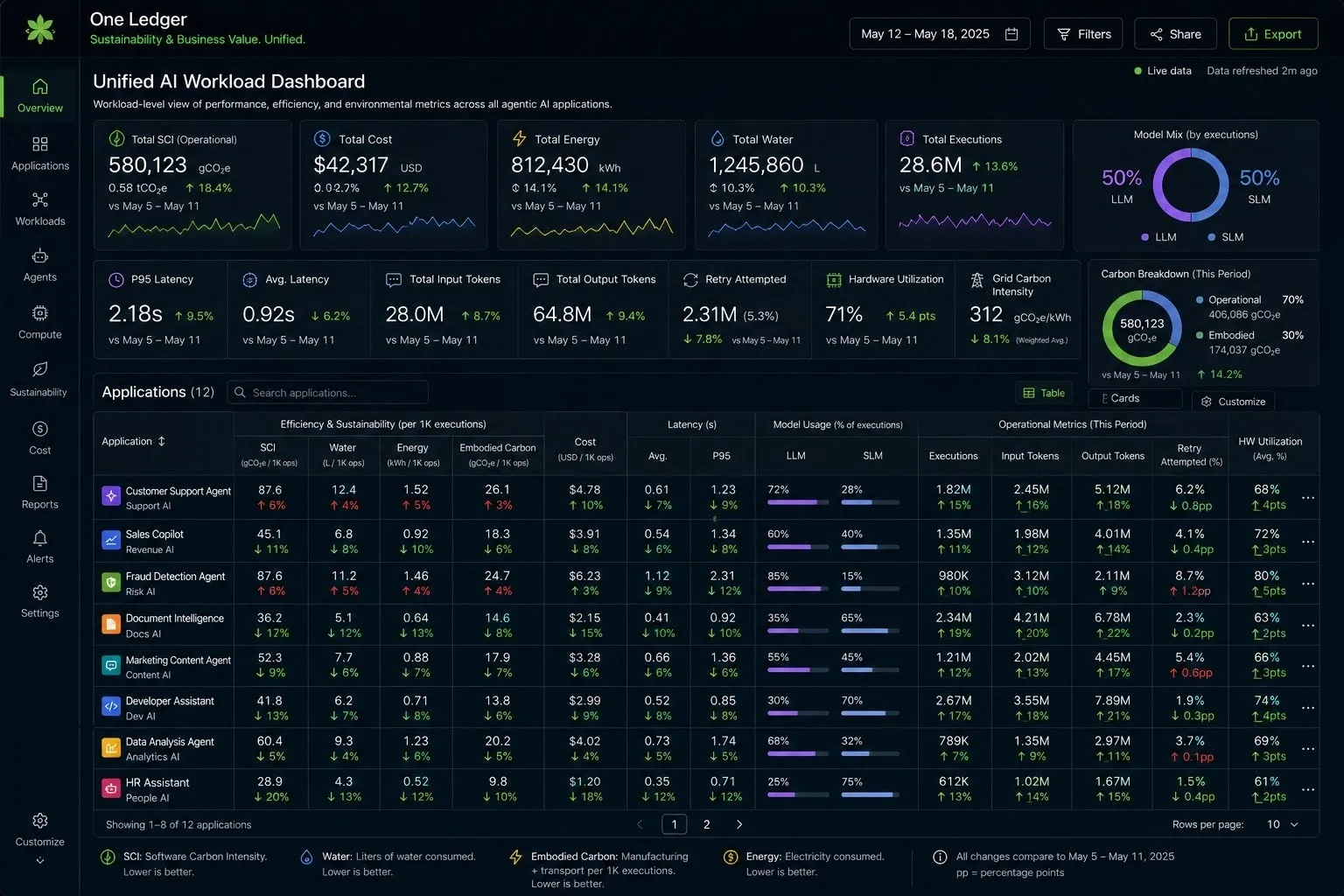Open the Agents sidebar section
The width and height of the screenshot is (1344, 896).
tap(39, 265)
